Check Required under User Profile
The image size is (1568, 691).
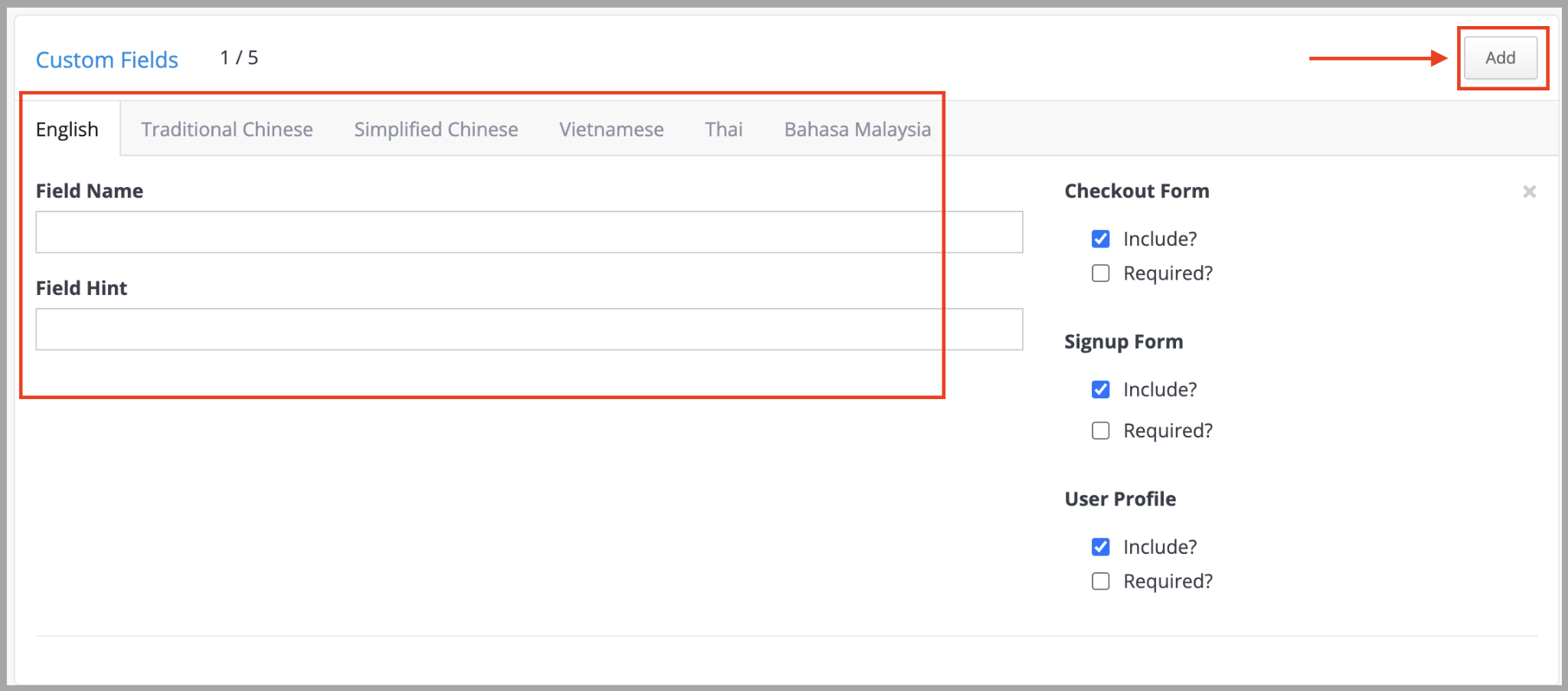pos(1100,581)
